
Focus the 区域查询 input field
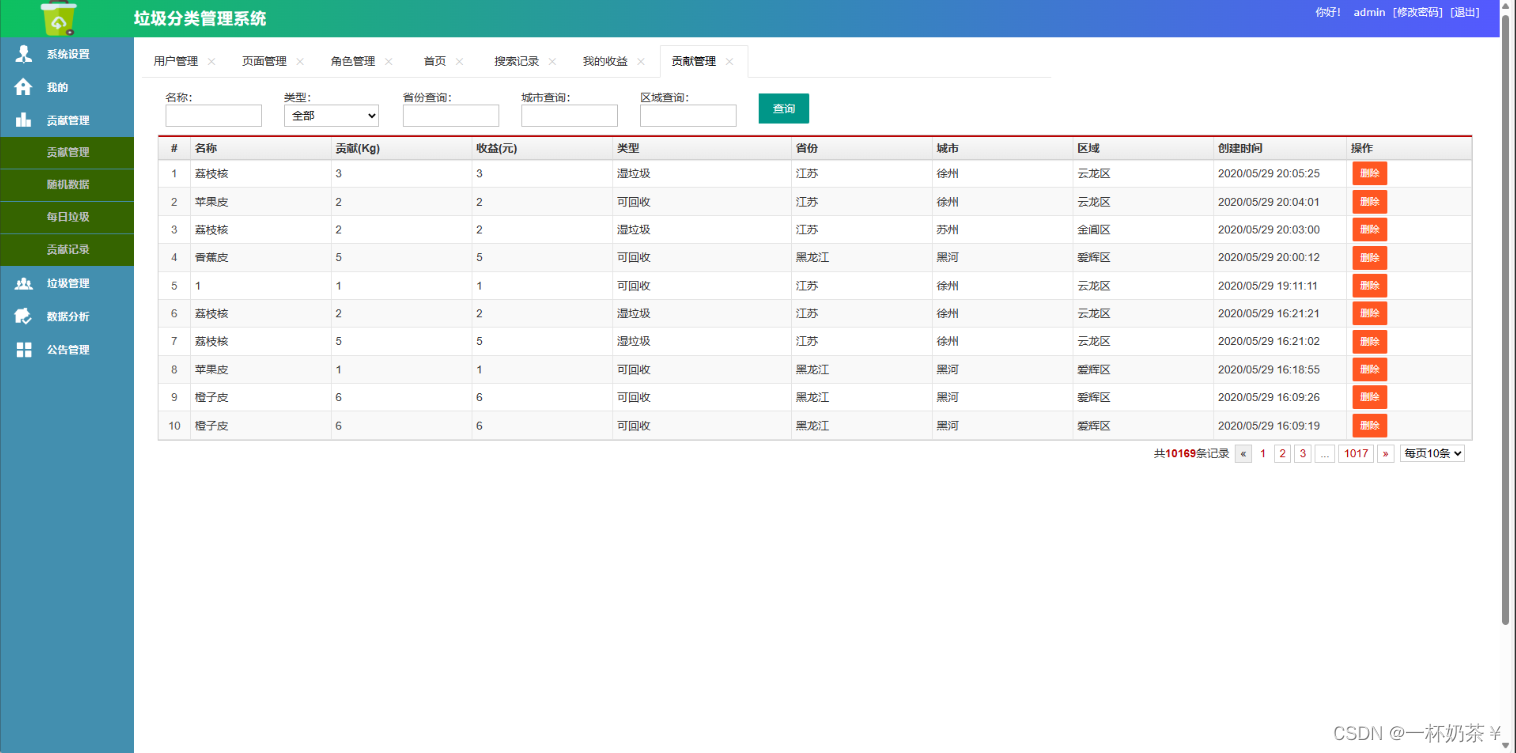tap(688, 116)
